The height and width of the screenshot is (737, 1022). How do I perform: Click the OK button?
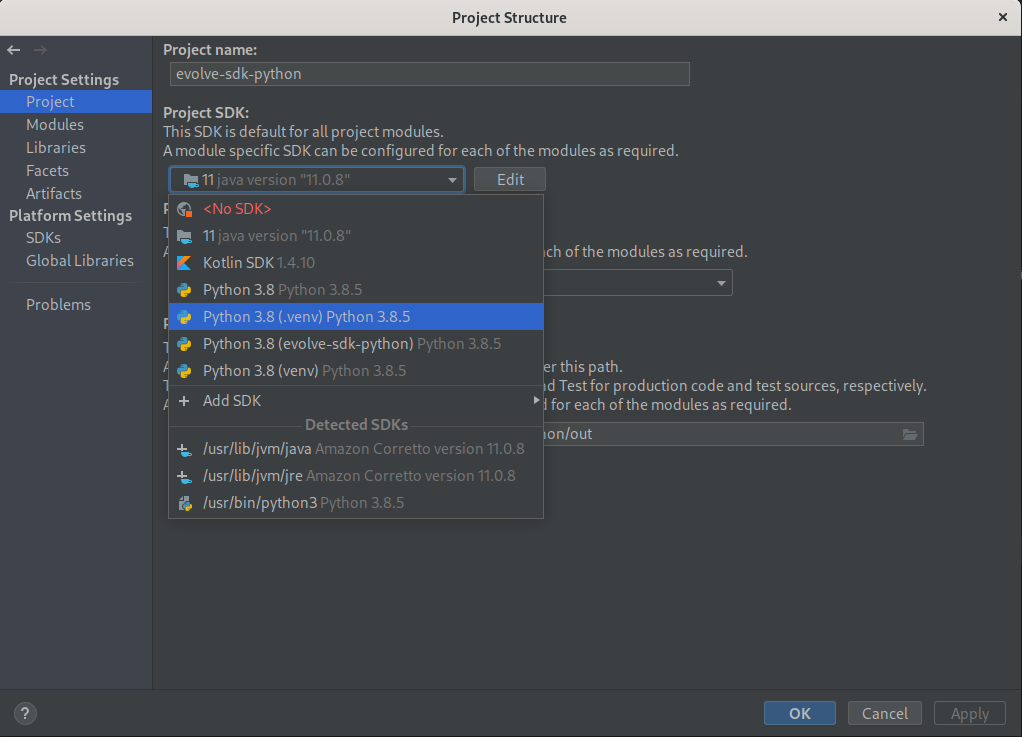point(799,713)
